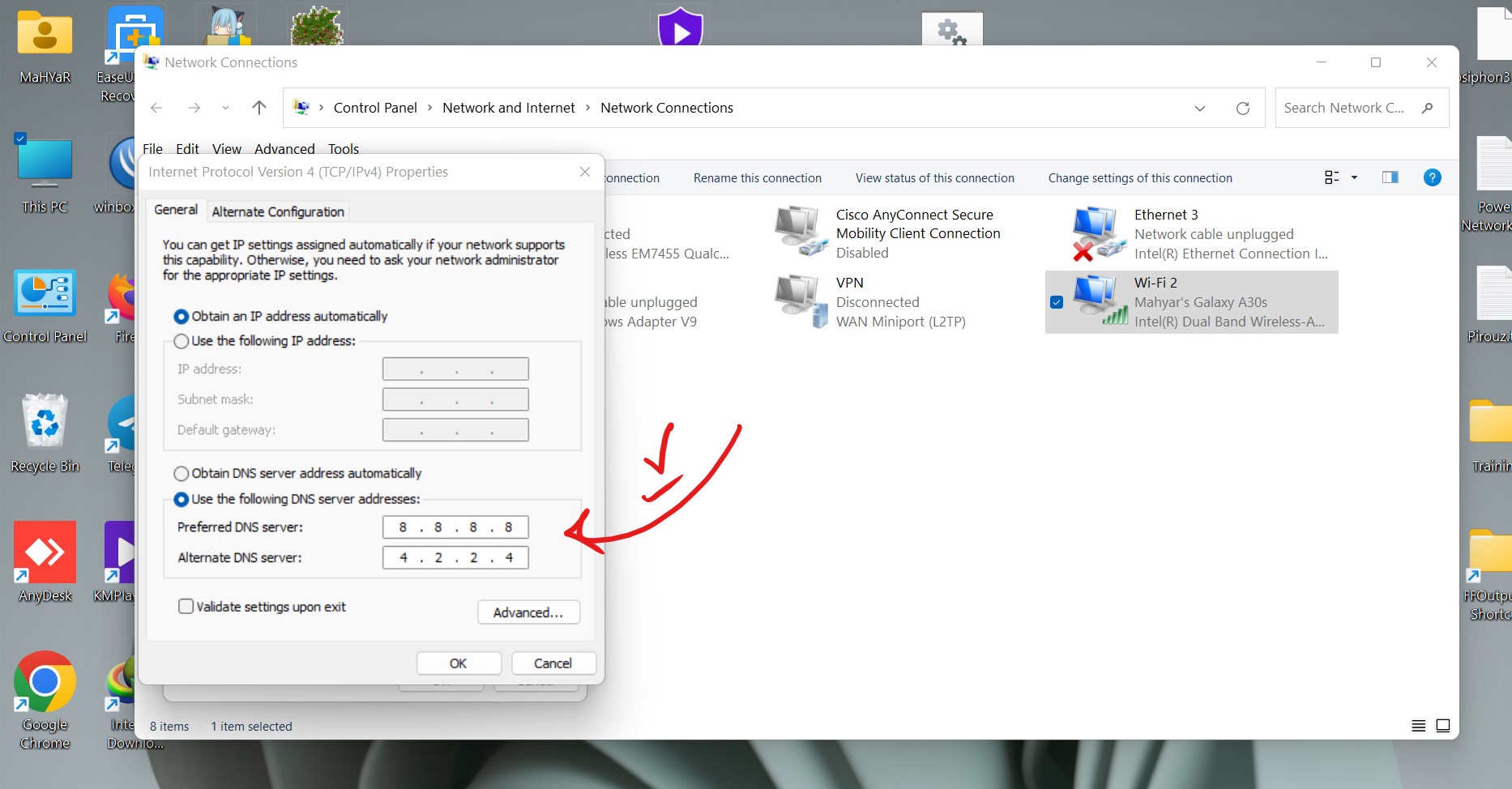Switch to the Alternate Configuration tab

[x=278, y=211]
